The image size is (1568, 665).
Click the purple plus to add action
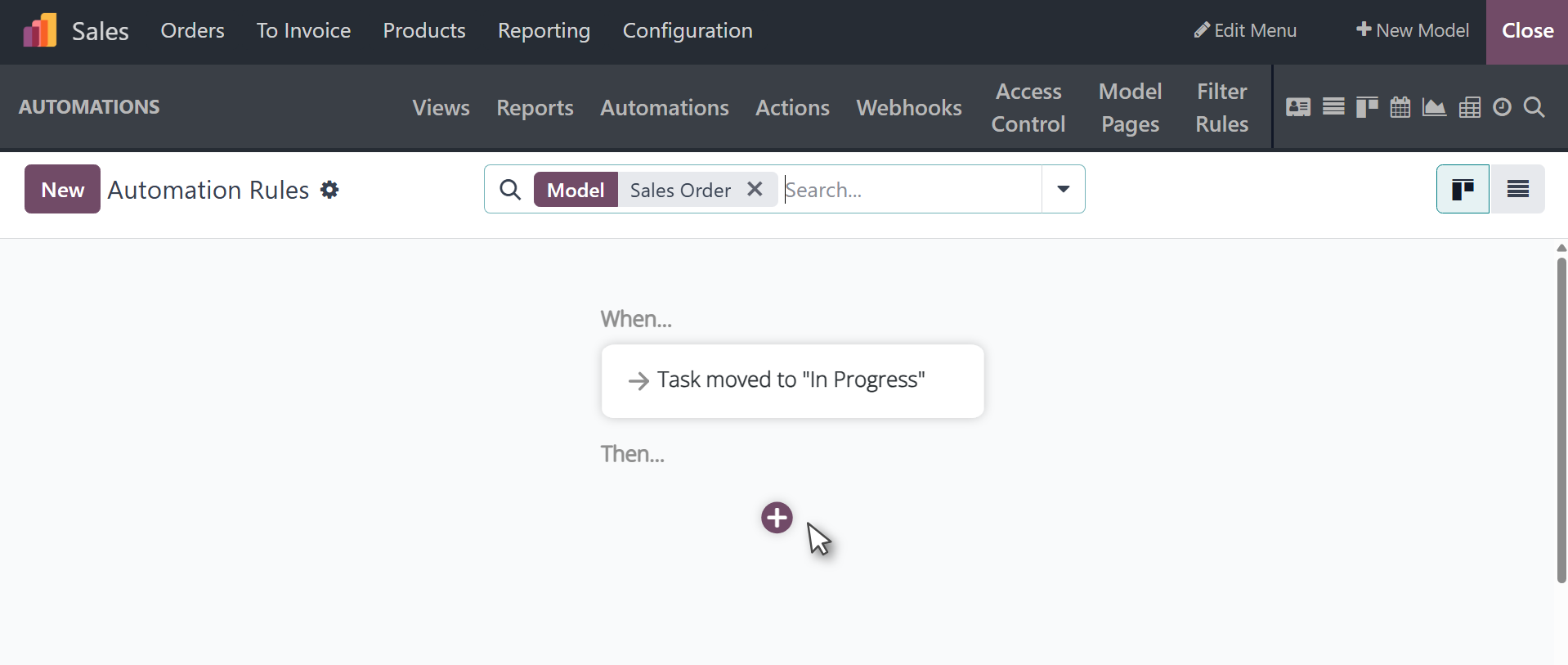pyautogui.click(x=777, y=518)
